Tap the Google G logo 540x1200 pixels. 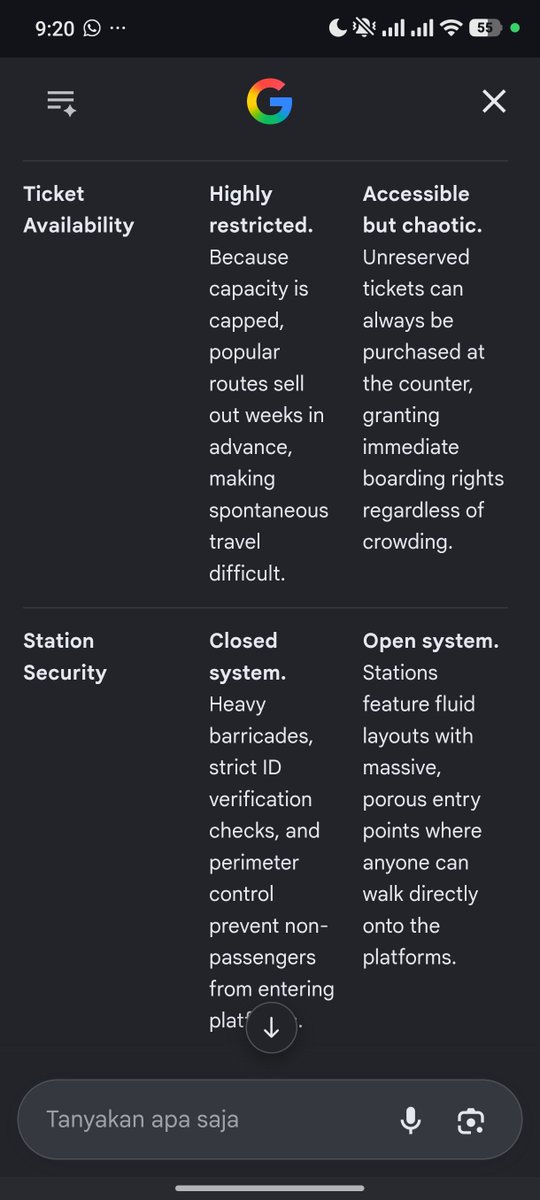pyautogui.click(x=269, y=102)
